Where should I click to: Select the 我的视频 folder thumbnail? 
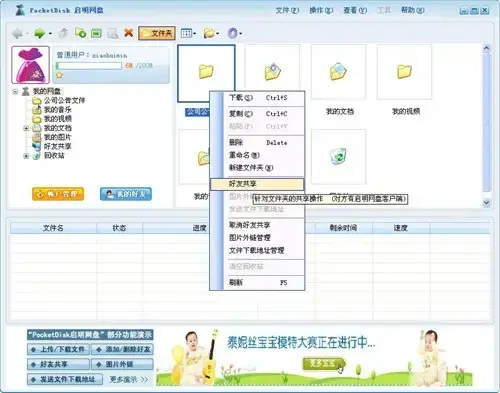click(404, 72)
